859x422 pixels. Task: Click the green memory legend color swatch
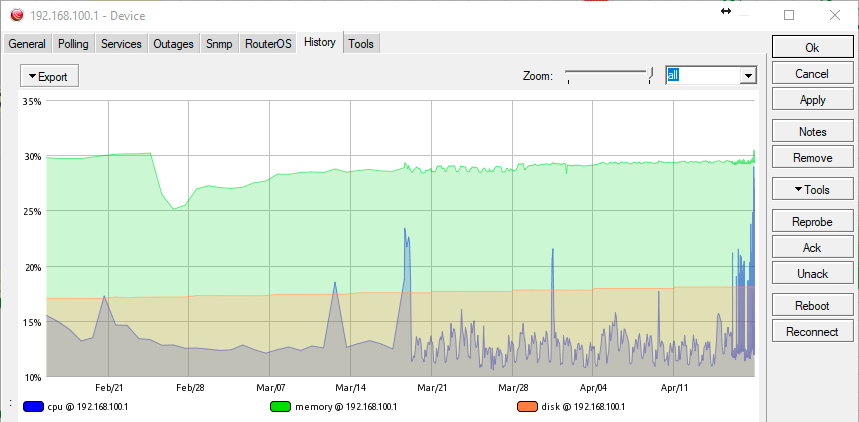coord(280,407)
